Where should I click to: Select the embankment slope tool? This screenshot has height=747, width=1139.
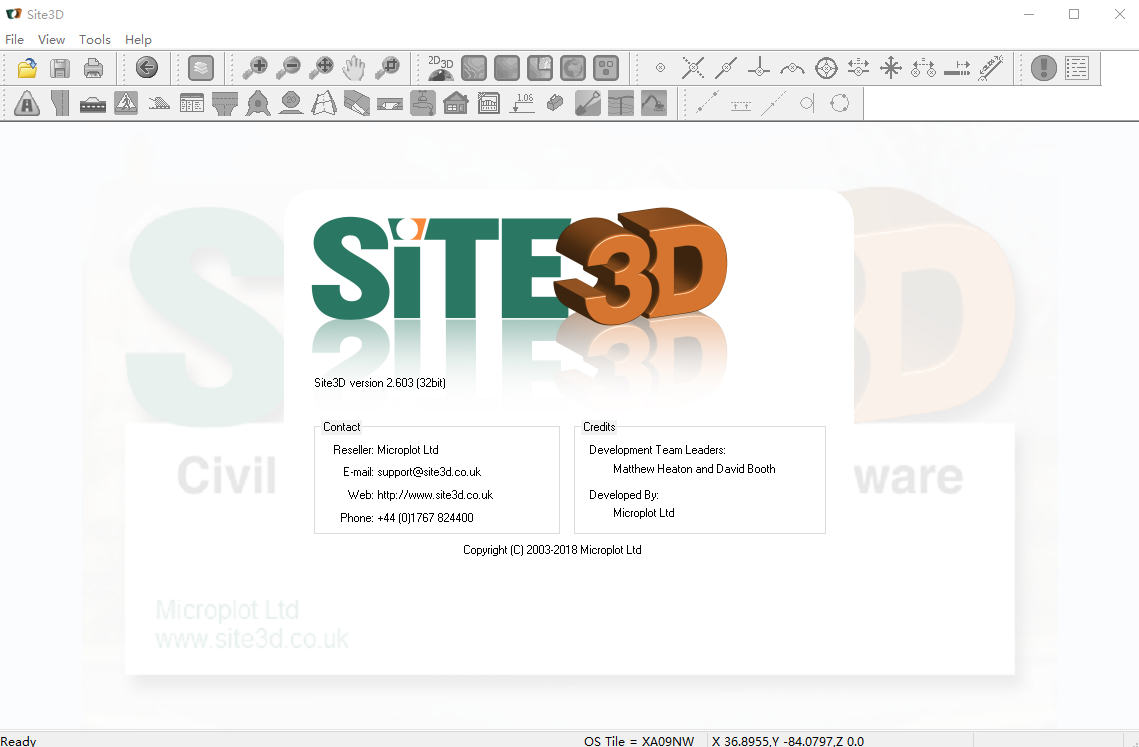[x=159, y=104]
